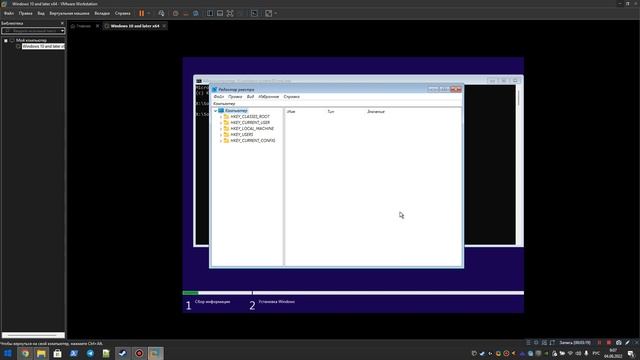The width and height of the screenshot is (640, 360).
Task: Open registry editor Избранное menu
Action: pyautogui.click(x=269, y=97)
